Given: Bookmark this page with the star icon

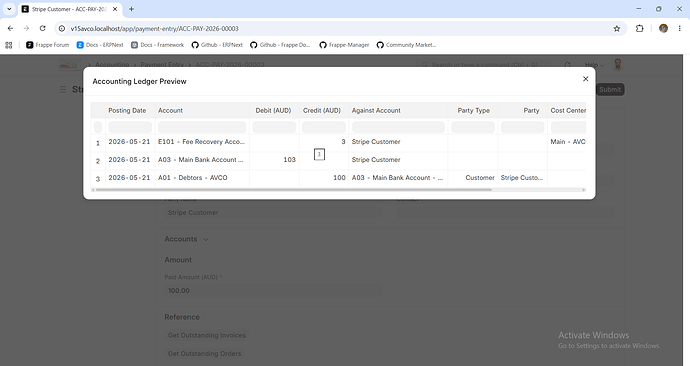Looking at the screenshot, I should click(617, 29).
